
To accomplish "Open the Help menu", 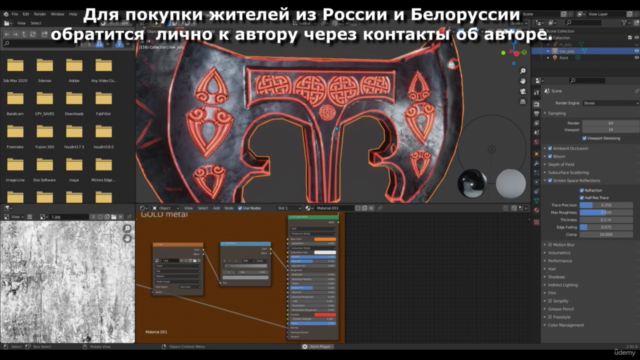I will click(x=73, y=14).
